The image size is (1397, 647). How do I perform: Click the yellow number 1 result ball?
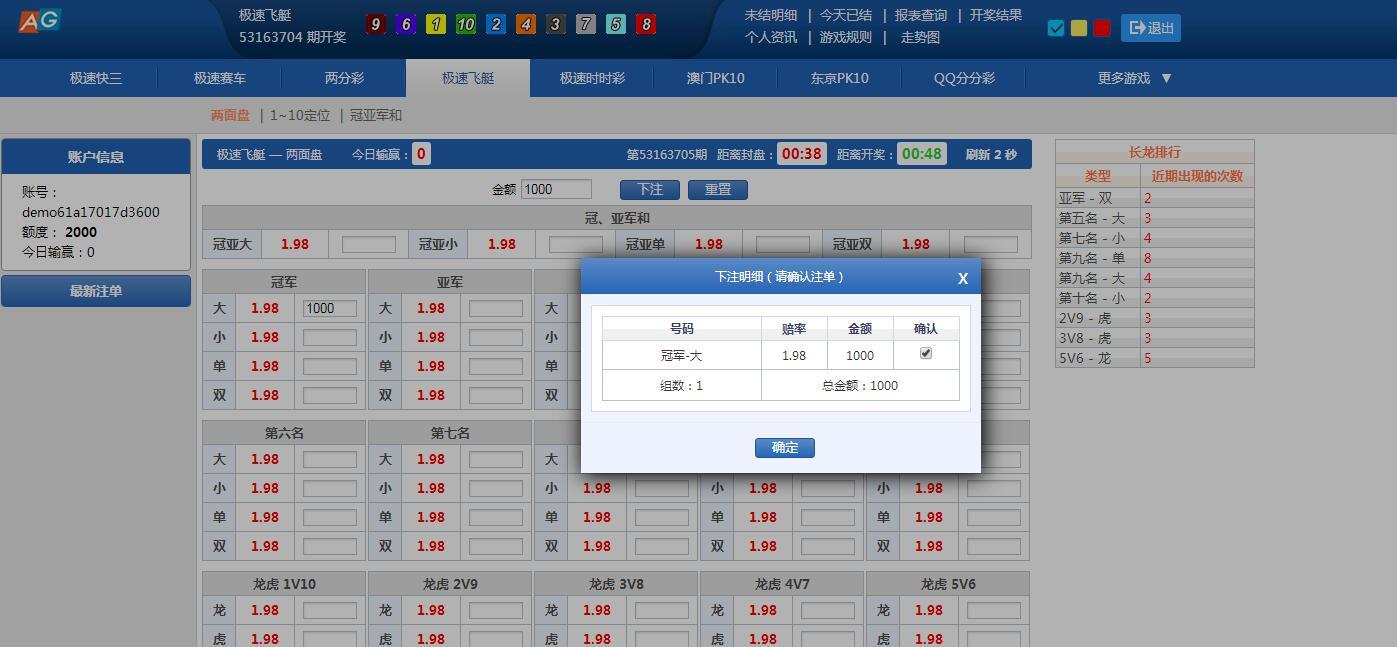tap(435, 24)
